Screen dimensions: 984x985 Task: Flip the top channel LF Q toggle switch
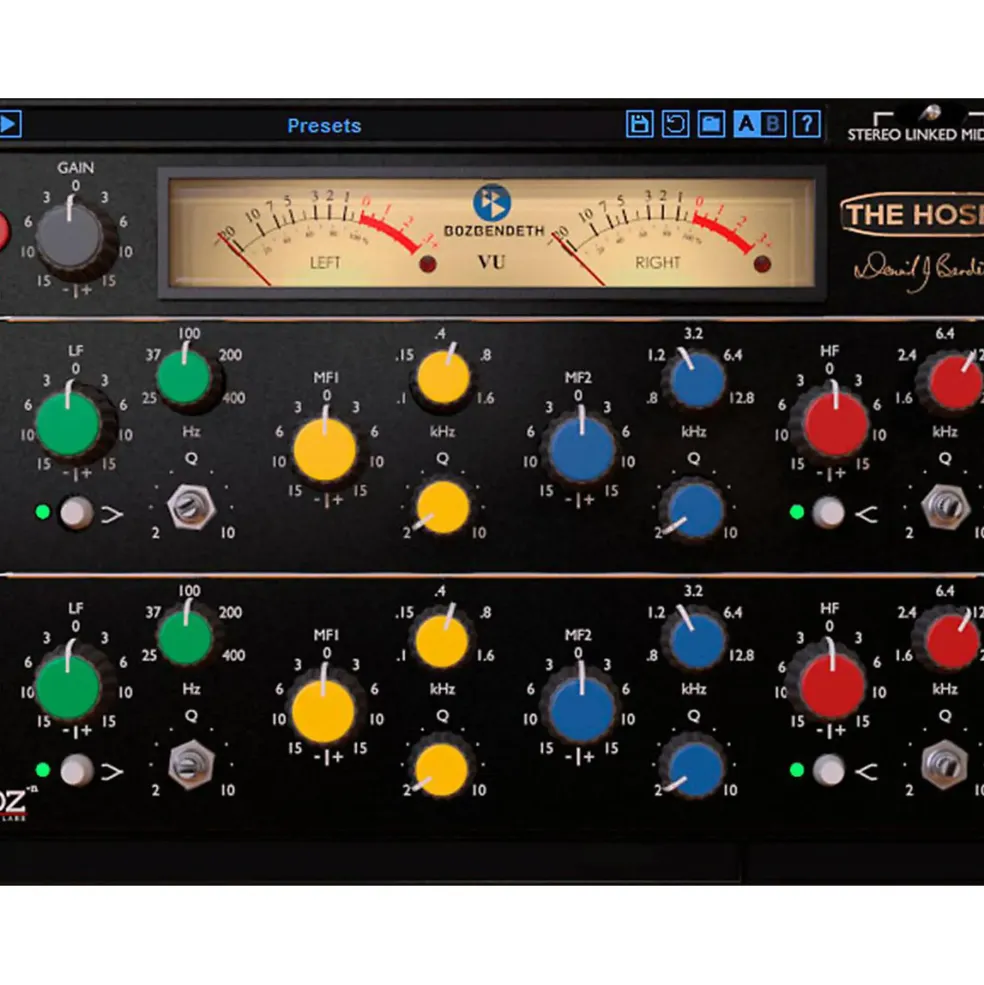pos(191,506)
